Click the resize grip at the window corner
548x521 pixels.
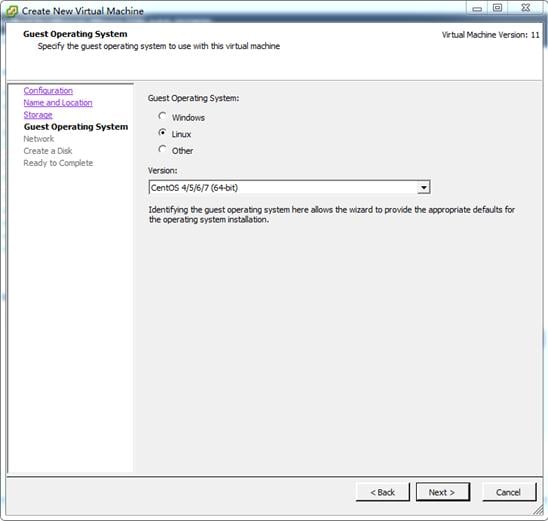click(x=539, y=511)
